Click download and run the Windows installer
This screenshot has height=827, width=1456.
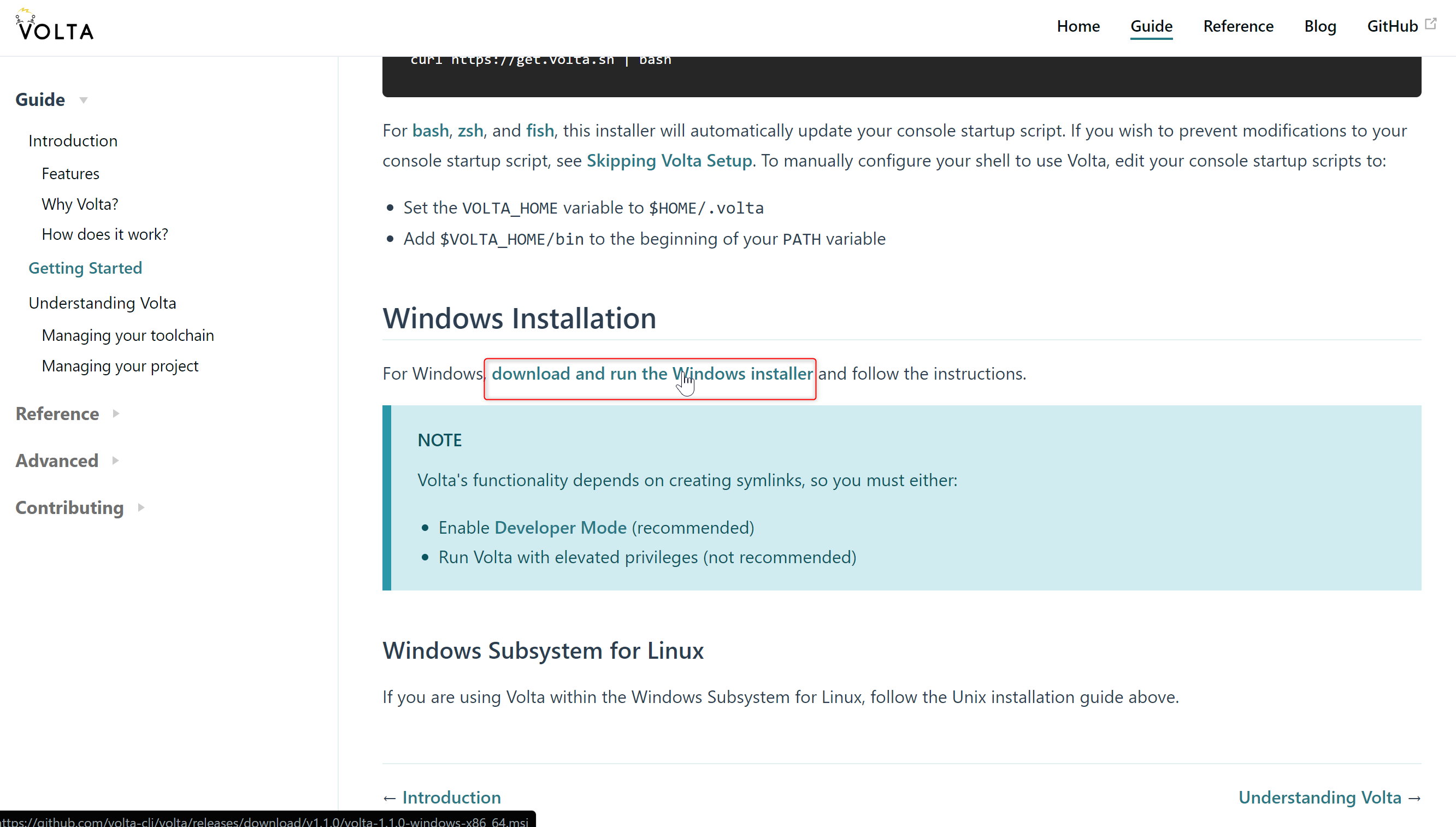(x=652, y=374)
